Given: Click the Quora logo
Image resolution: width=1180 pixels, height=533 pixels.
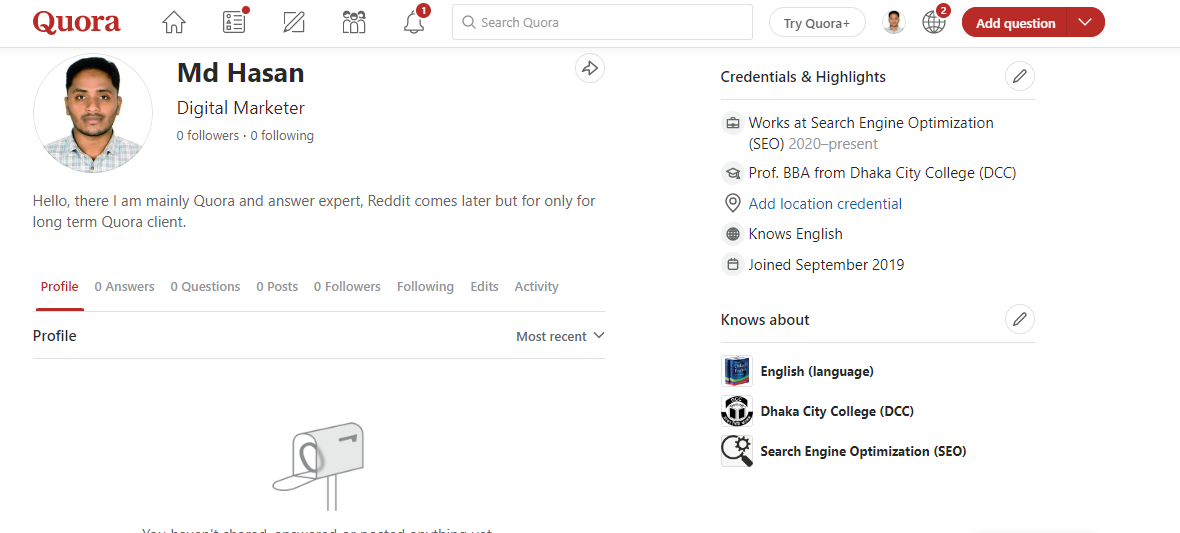Looking at the screenshot, I should point(76,23).
